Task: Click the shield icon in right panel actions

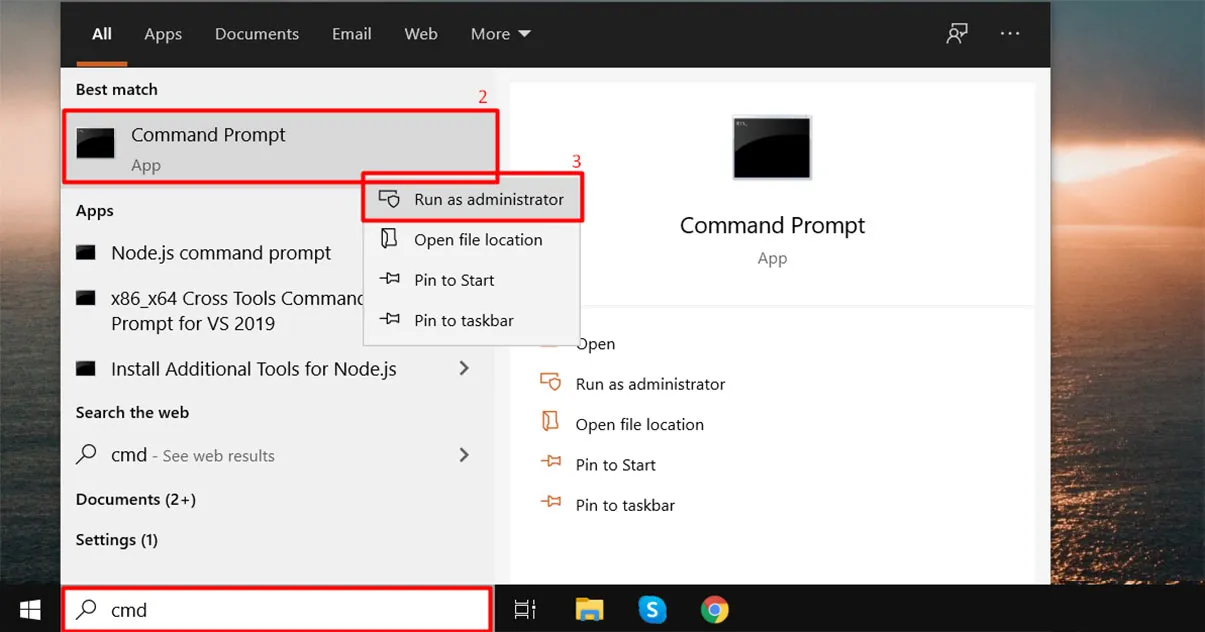Action: tap(551, 383)
